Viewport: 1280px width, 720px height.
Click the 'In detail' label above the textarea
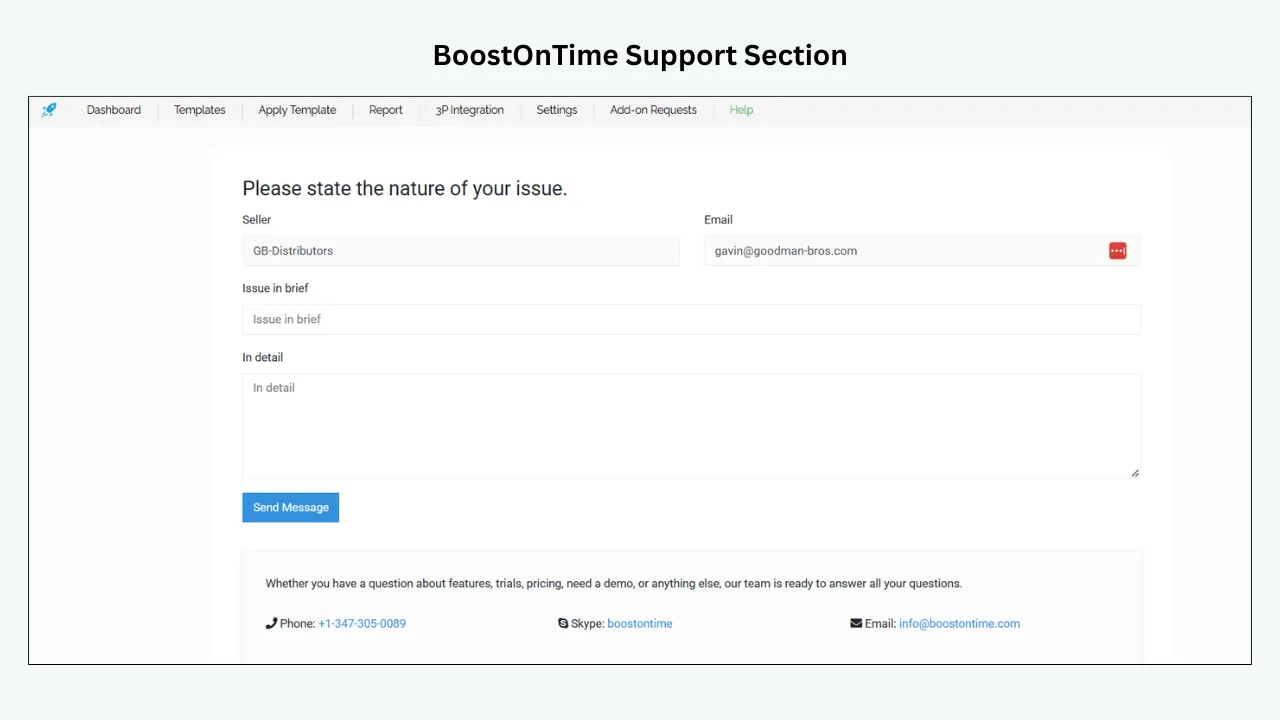pyautogui.click(x=263, y=358)
